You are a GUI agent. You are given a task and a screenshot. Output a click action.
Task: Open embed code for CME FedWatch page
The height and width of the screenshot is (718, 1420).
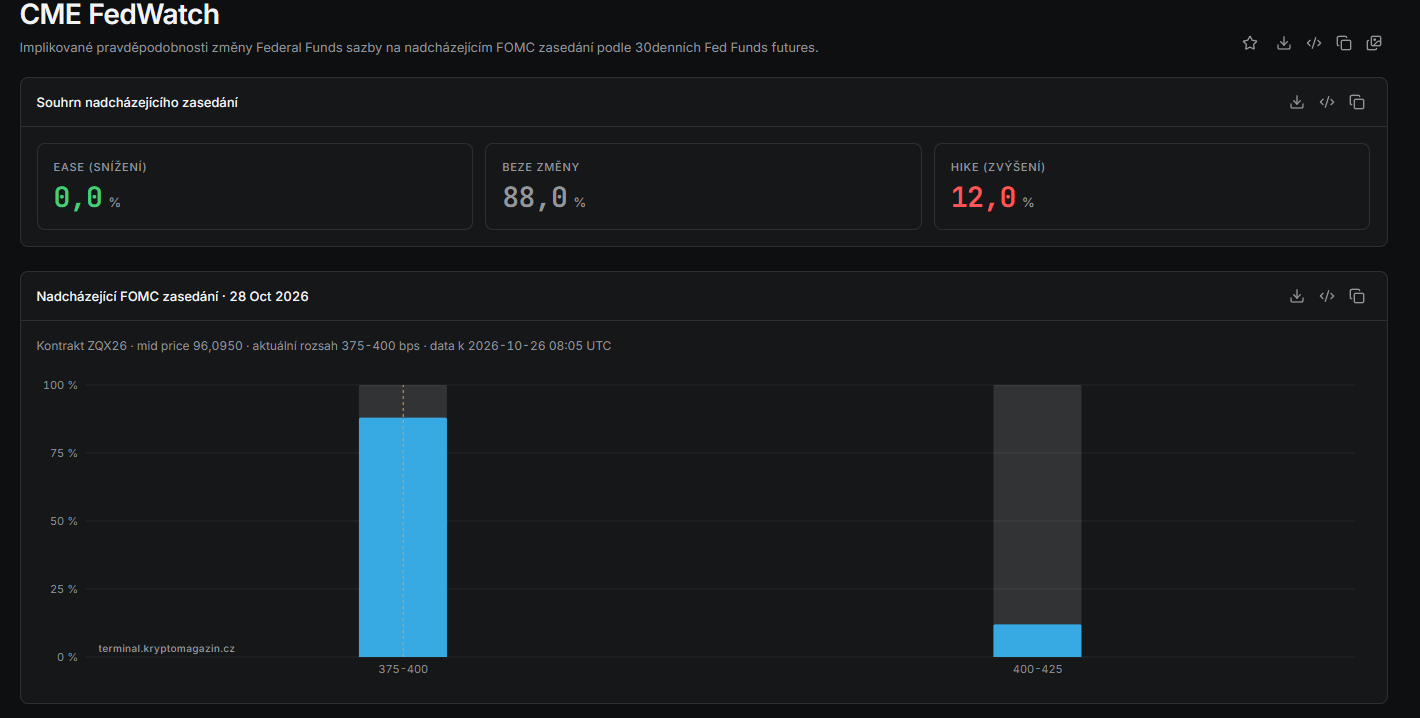point(1314,43)
